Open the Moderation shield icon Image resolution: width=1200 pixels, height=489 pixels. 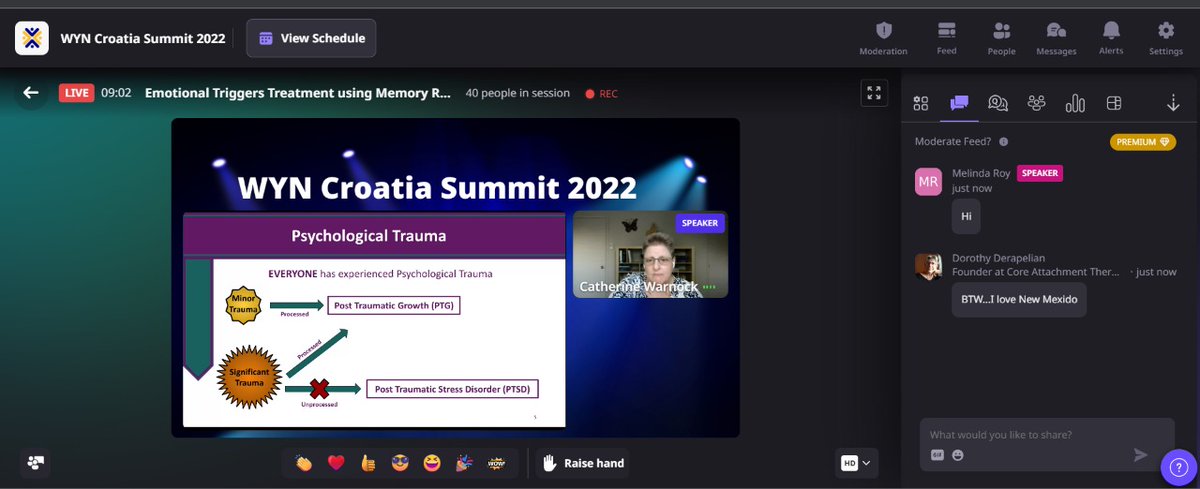[883, 38]
